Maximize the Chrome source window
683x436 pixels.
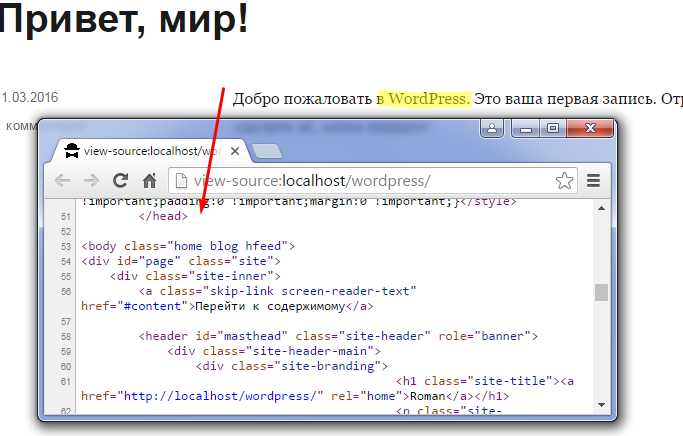(x=553, y=128)
